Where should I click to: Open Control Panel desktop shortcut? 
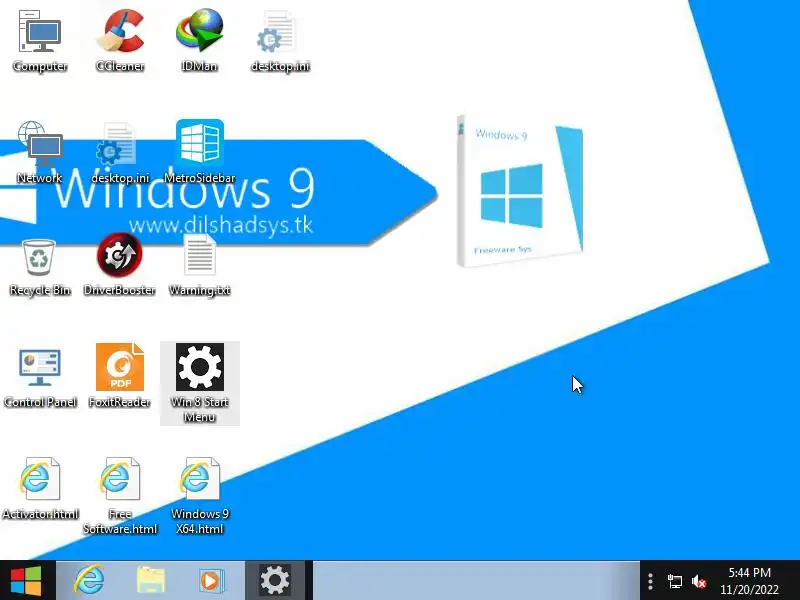(40, 378)
